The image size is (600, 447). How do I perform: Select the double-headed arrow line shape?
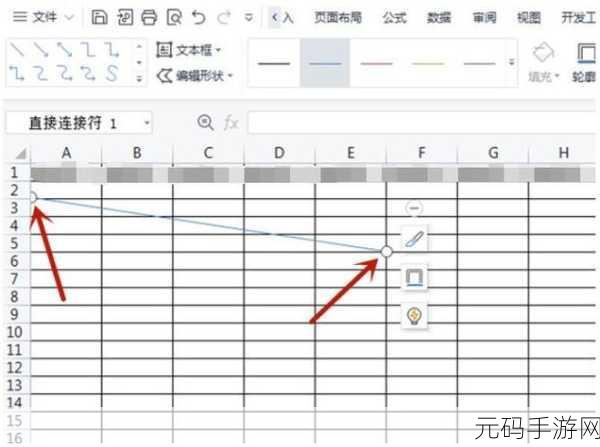click(x=64, y=50)
